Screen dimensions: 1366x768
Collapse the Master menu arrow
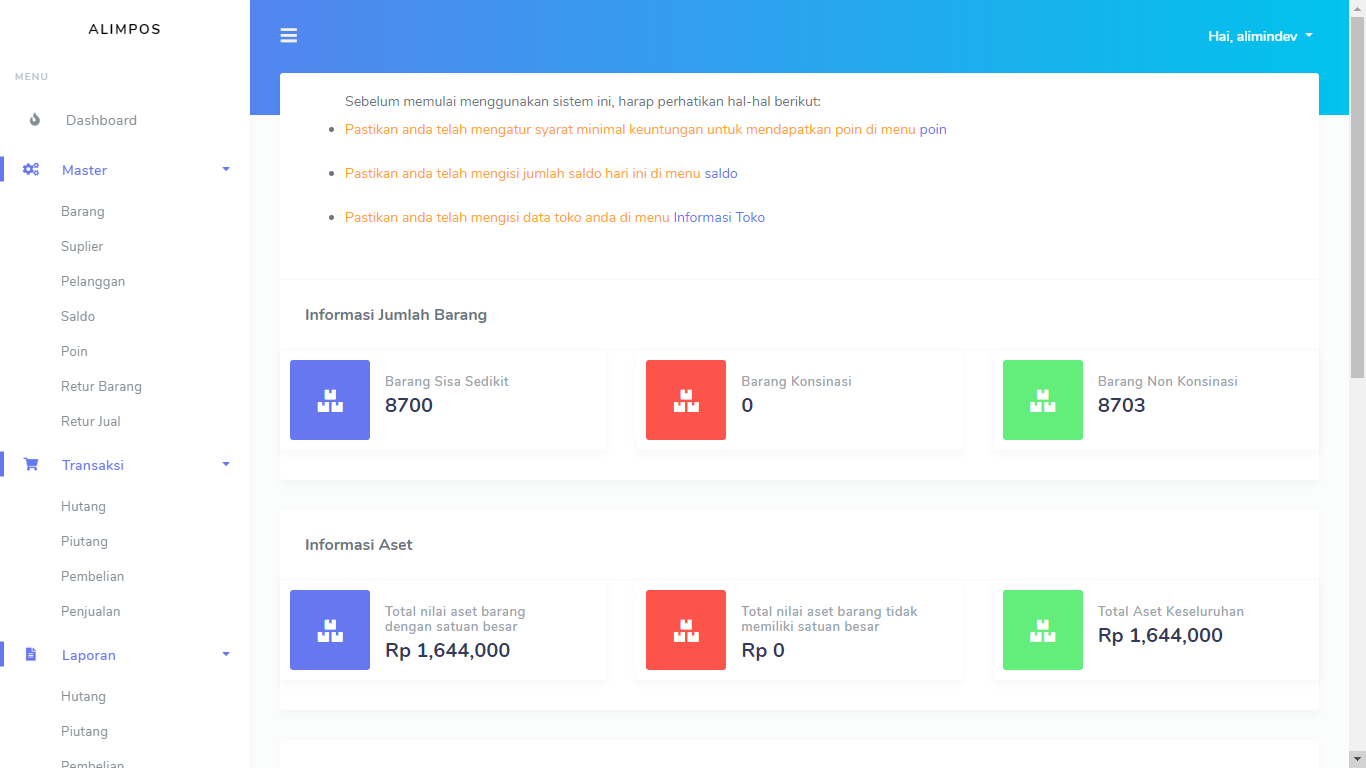click(x=226, y=170)
